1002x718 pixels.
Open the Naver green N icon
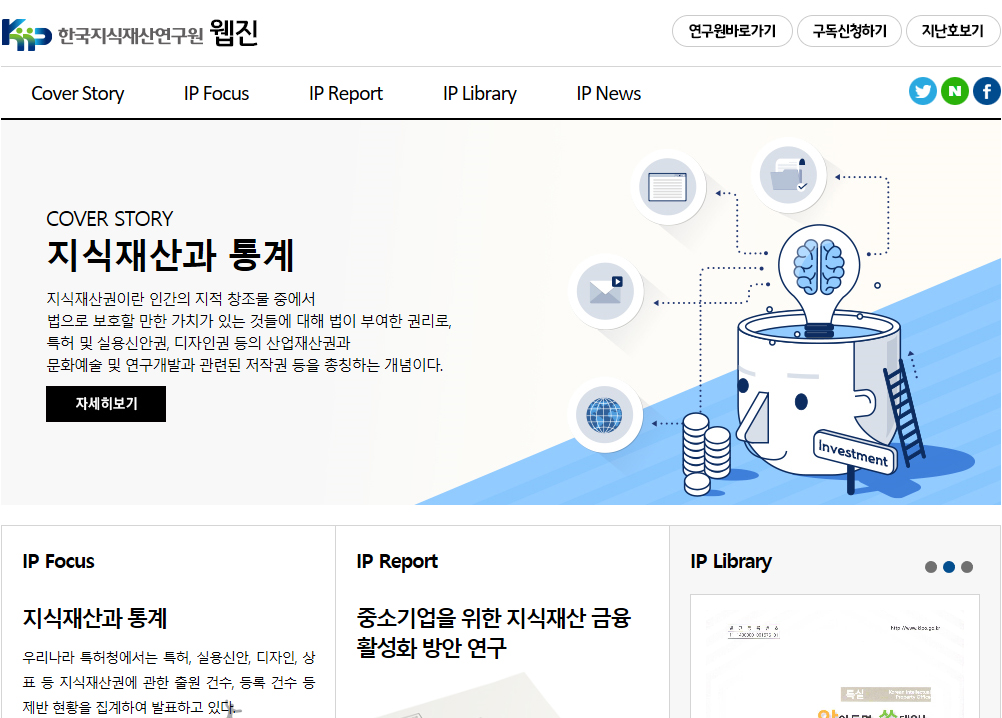click(955, 92)
